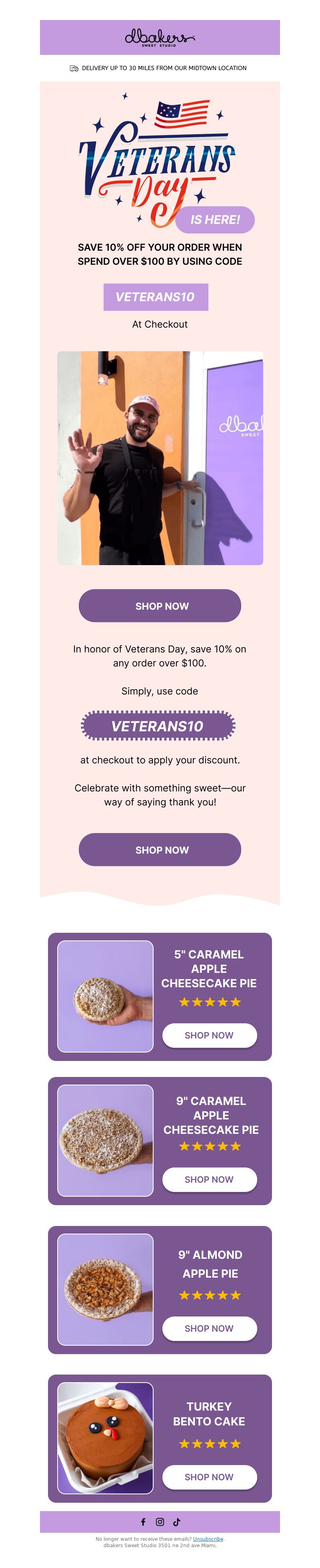Image resolution: width=320 pixels, height=1568 pixels.
Task: Click the dbakers Sweet Studio logo
Action: click(x=159, y=38)
